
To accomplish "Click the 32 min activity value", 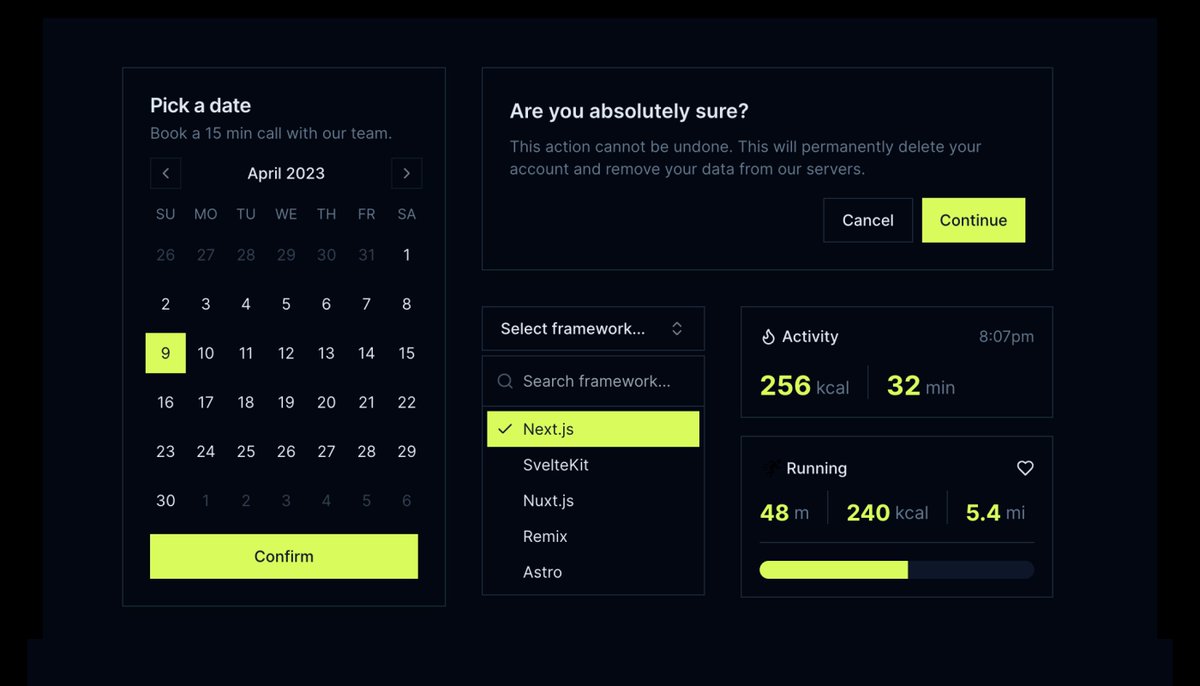I will 920,386.
